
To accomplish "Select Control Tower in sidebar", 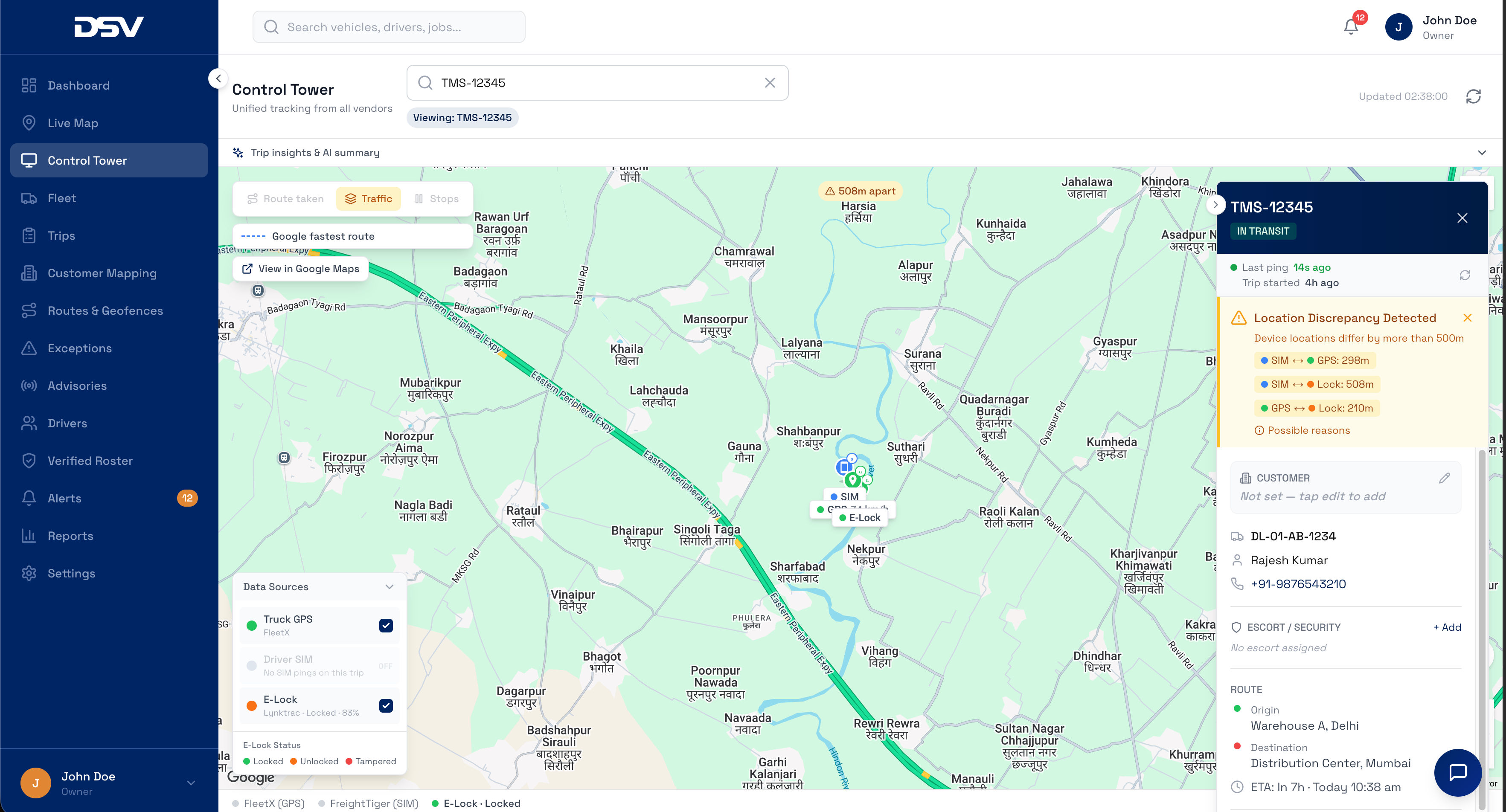I will pos(109,160).
